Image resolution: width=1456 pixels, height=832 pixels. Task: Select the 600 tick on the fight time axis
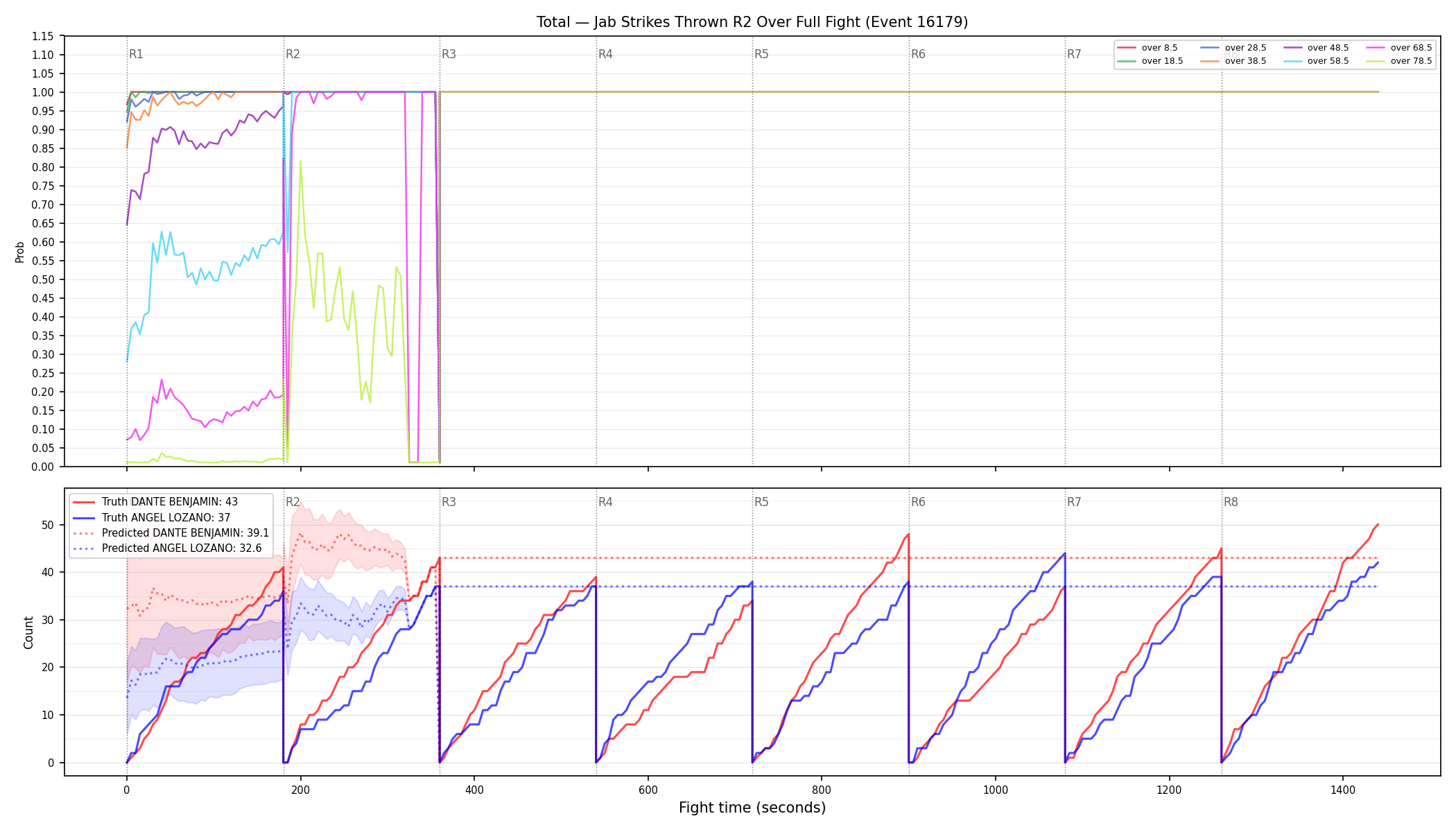[x=648, y=790]
